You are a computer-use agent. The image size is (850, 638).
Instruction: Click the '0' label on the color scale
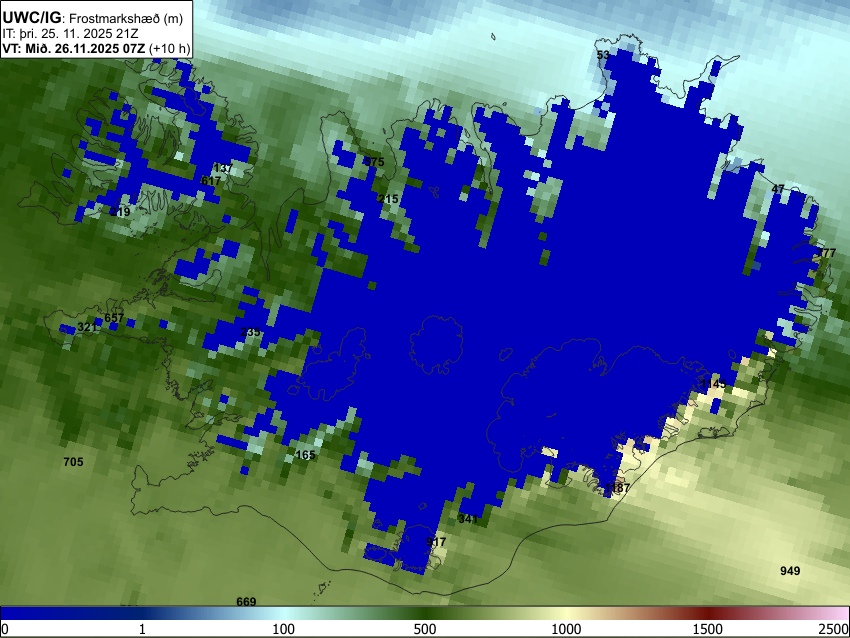tap(5, 629)
